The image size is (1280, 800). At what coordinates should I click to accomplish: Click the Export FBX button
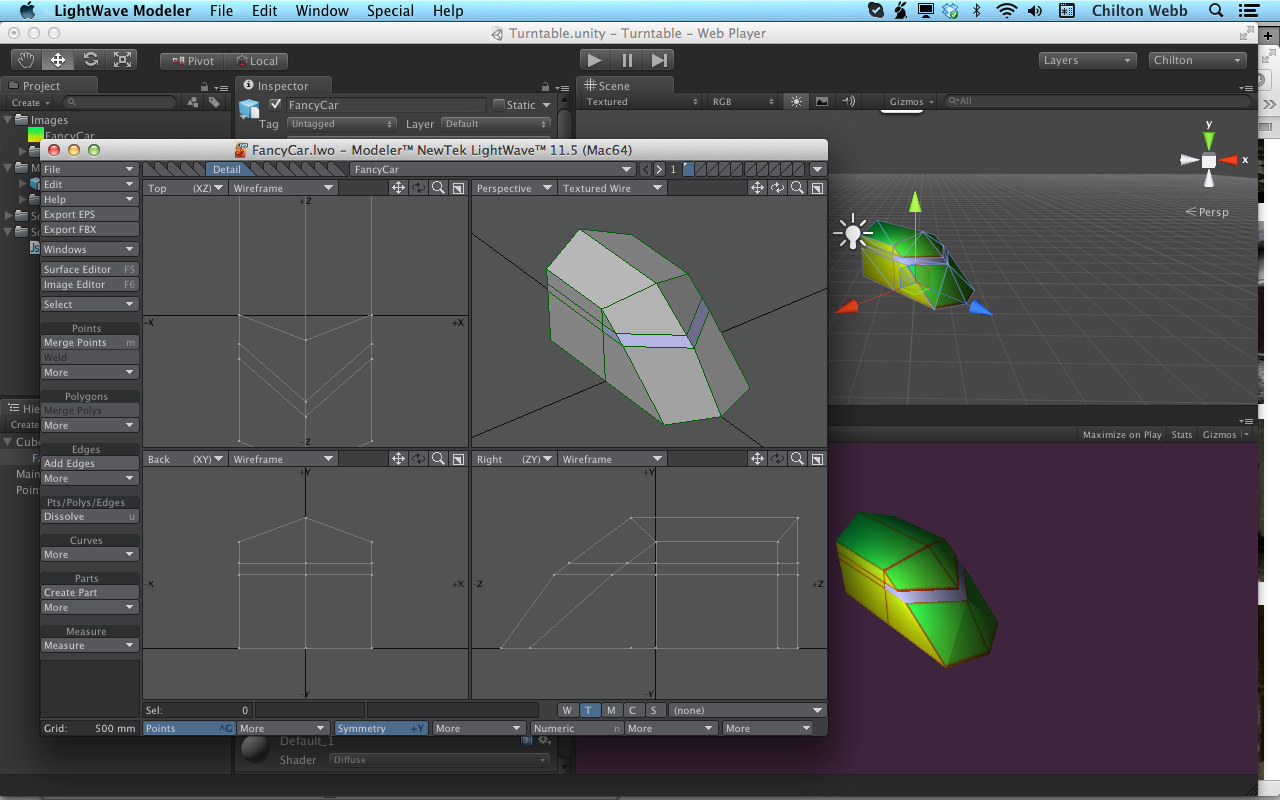point(89,229)
